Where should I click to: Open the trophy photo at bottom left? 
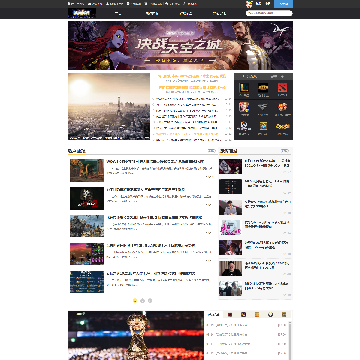[x=136, y=335]
